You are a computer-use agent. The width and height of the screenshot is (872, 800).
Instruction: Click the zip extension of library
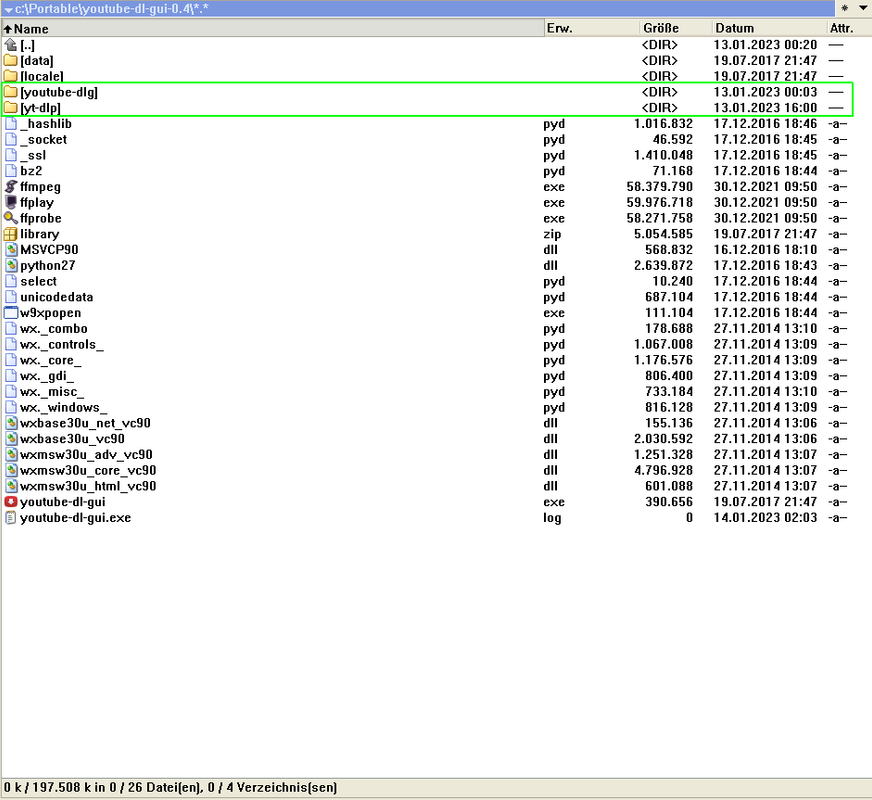click(552, 234)
